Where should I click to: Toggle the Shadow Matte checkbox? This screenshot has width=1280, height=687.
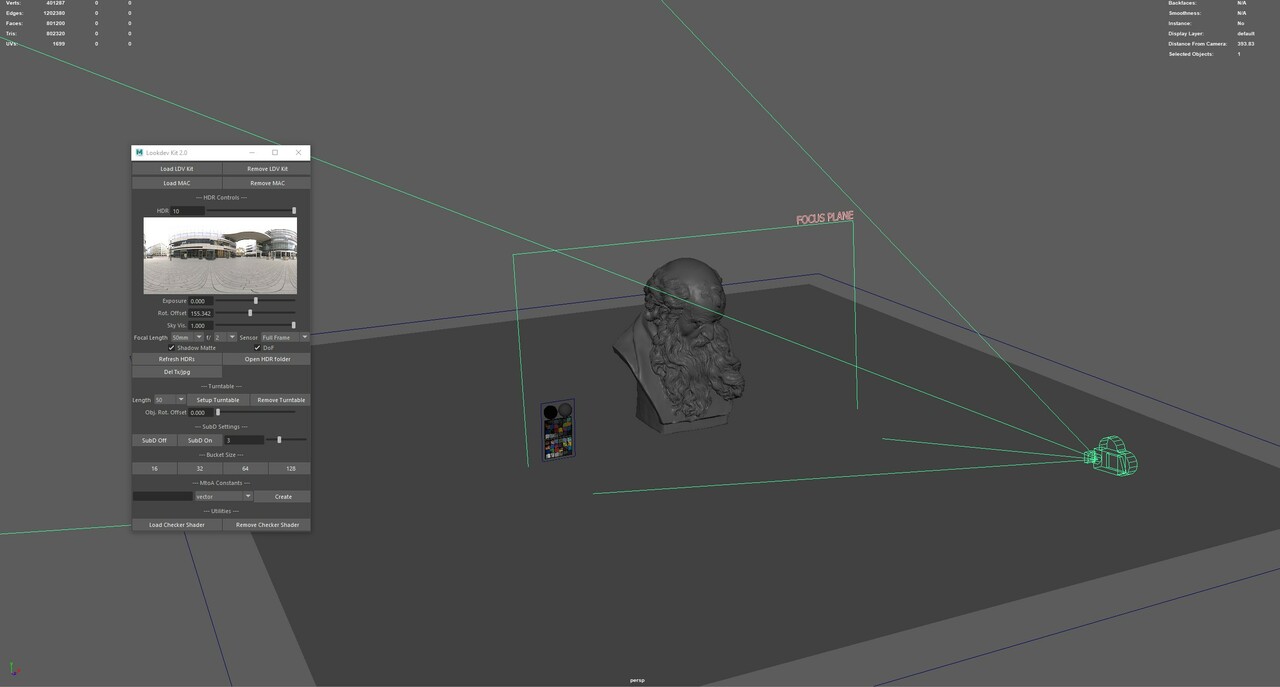[x=171, y=348]
